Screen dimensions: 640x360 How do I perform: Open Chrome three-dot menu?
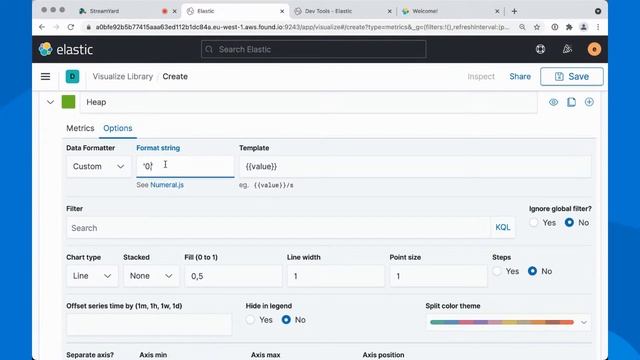598,27
